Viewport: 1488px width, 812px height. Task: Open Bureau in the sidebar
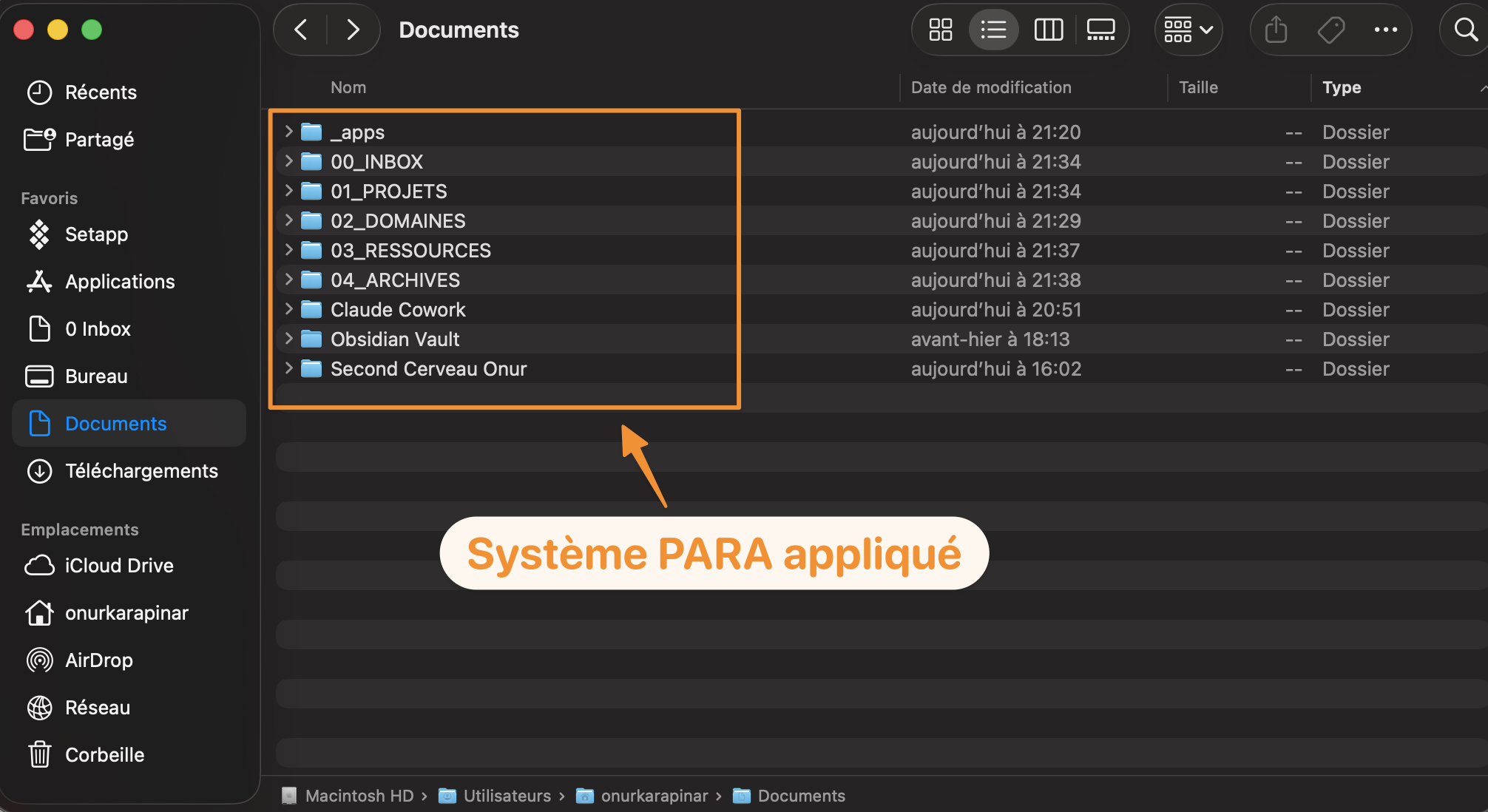coord(129,376)
